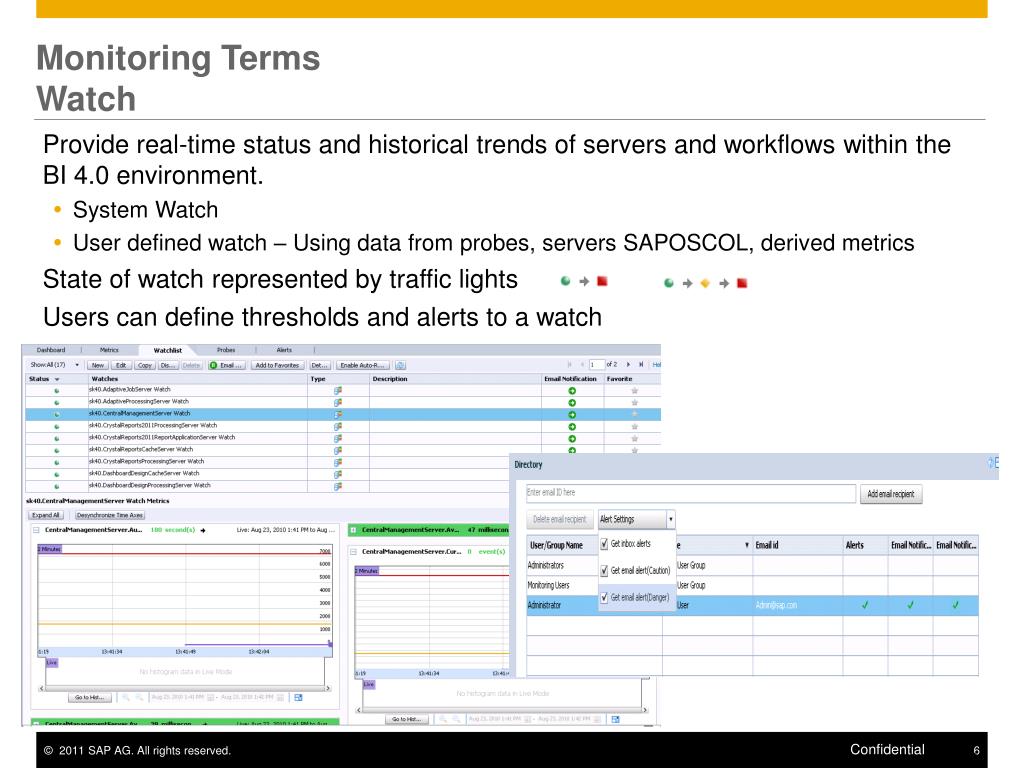
Task: Collapse the CentralManagementServer.Cur... events panel
Action: coord(353,552)
